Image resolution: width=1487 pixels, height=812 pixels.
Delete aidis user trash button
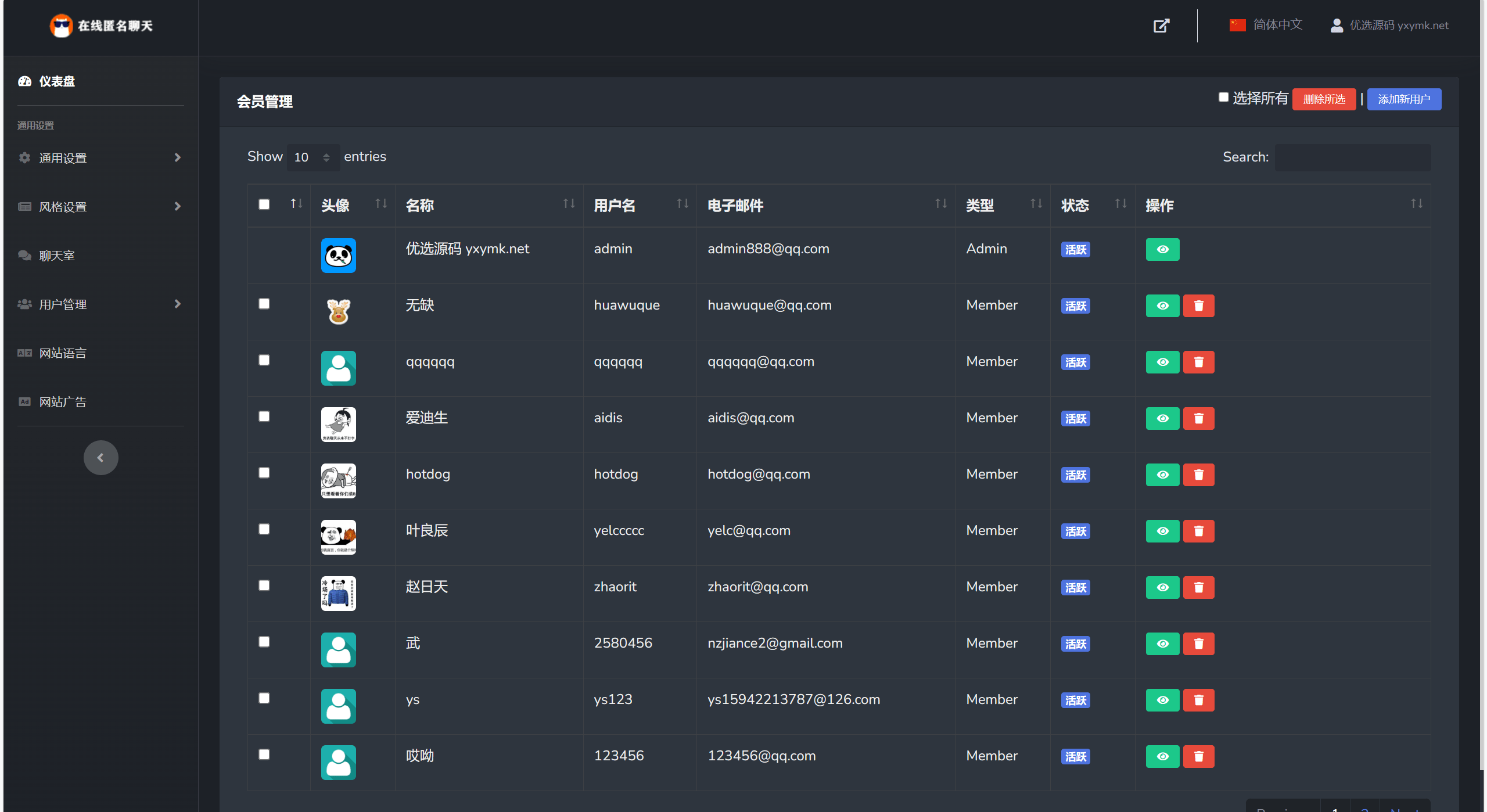click(1198, 418)
